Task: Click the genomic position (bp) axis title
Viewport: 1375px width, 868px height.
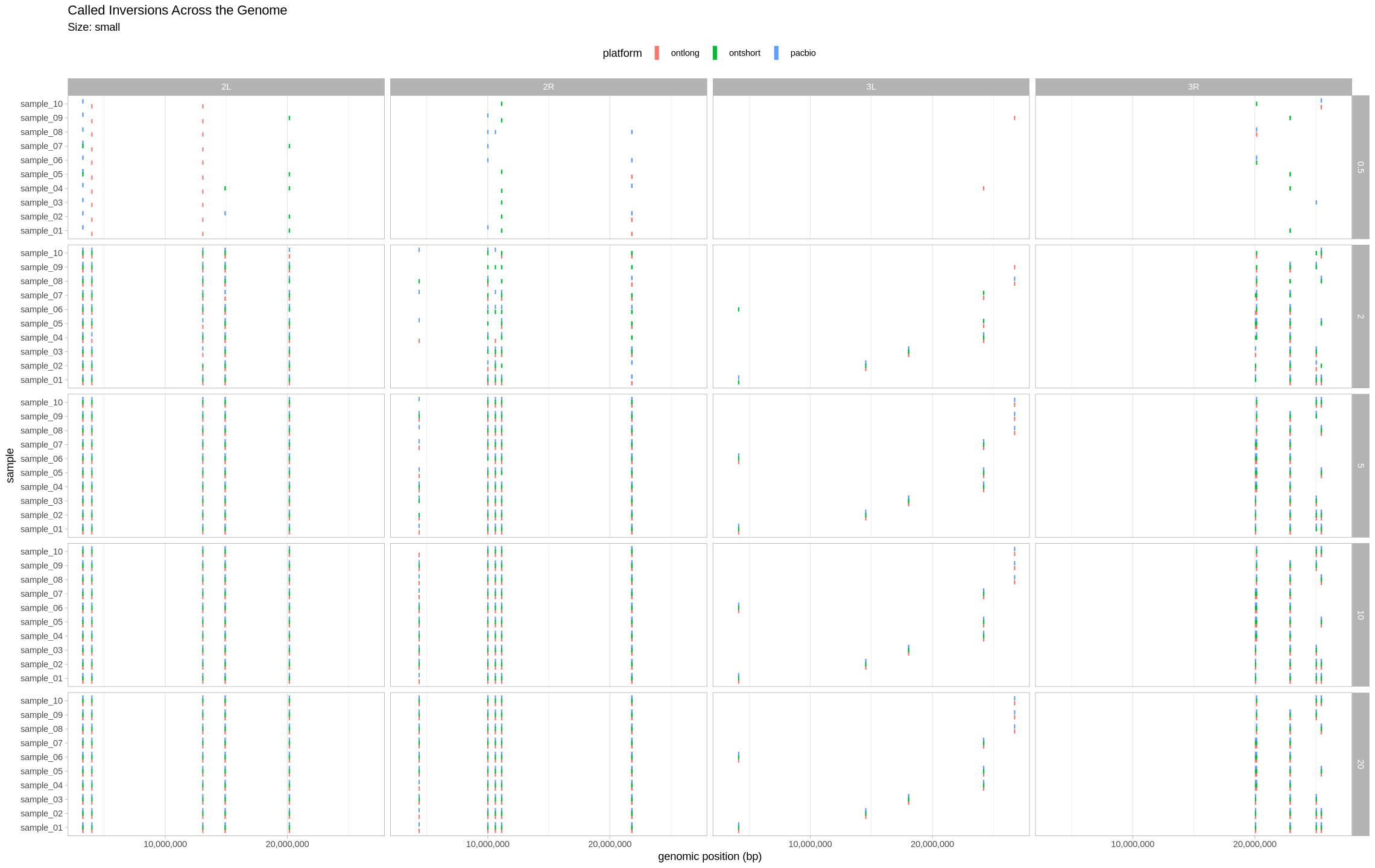Action: click(x=709, y=857)
